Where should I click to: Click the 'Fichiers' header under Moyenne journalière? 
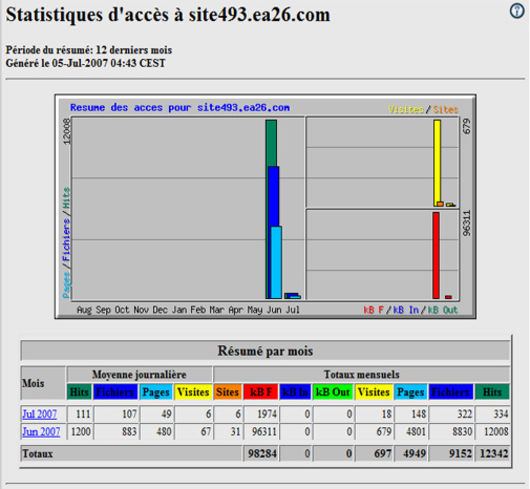click(x=115, y=392)
